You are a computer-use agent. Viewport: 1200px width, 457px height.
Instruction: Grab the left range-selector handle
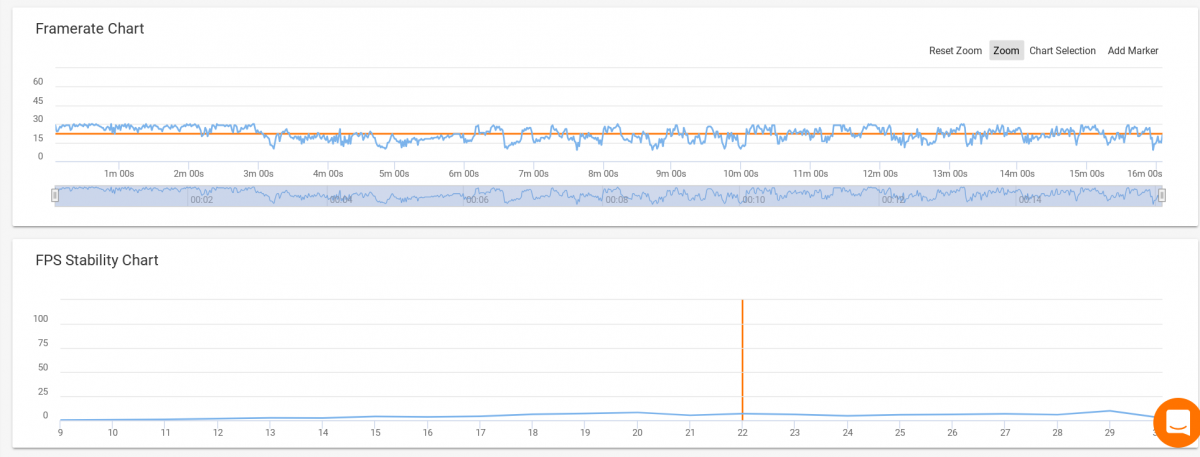pos(55,196)
